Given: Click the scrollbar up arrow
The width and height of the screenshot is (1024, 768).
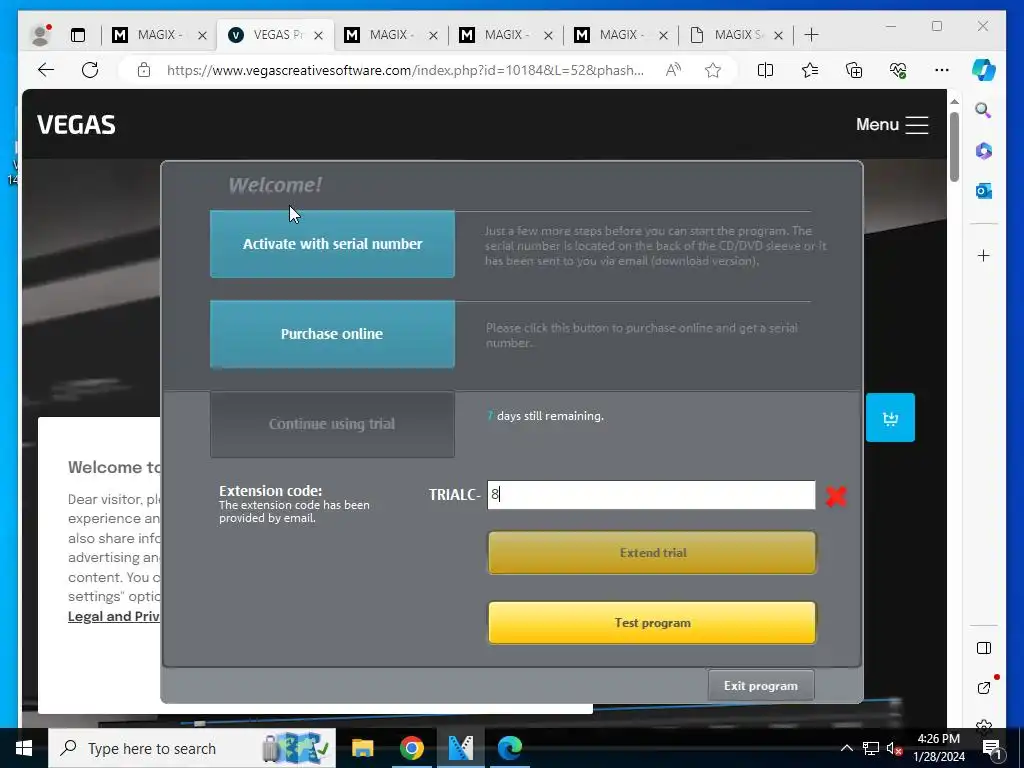Looking at the screenshot, I should coord(954,101).
